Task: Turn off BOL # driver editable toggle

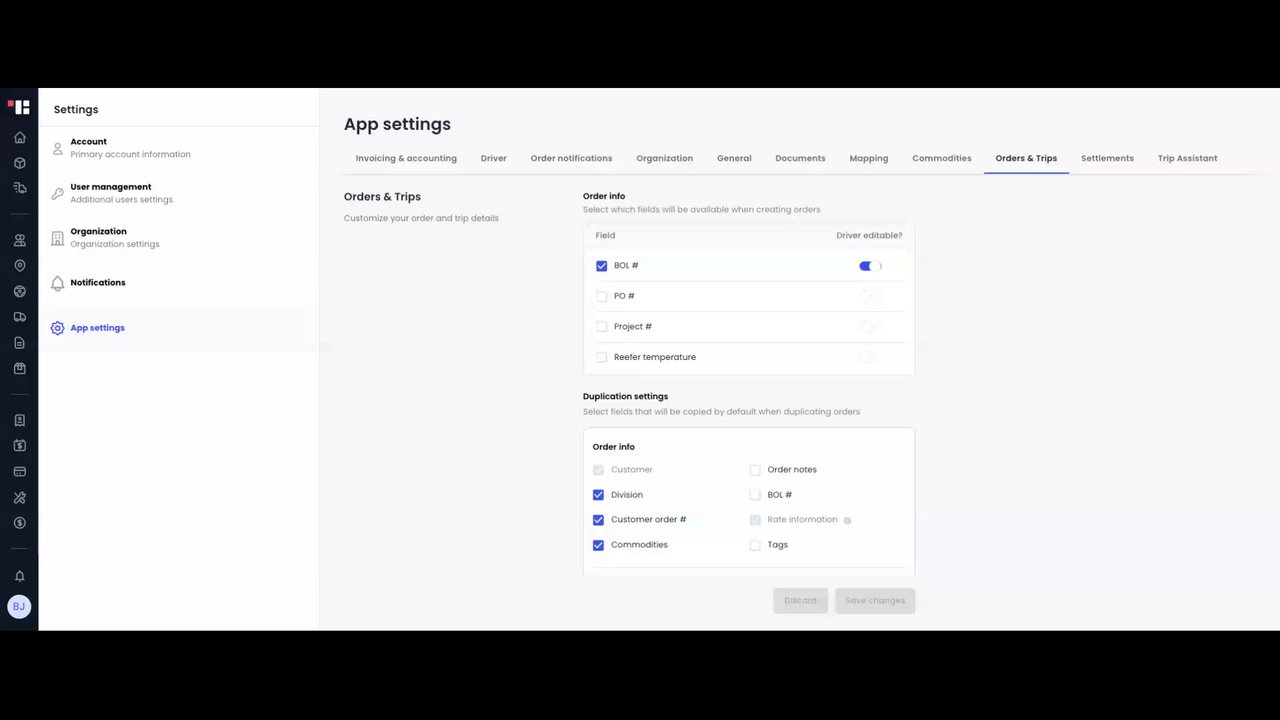Action: [x=869, y=266]
